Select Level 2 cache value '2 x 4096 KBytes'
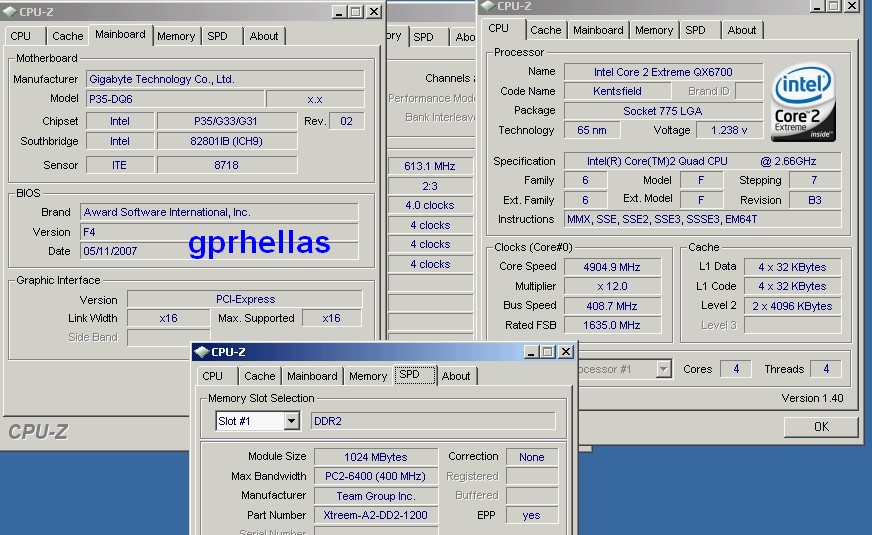Screen dimensions: 872x535 pos(792,306)
